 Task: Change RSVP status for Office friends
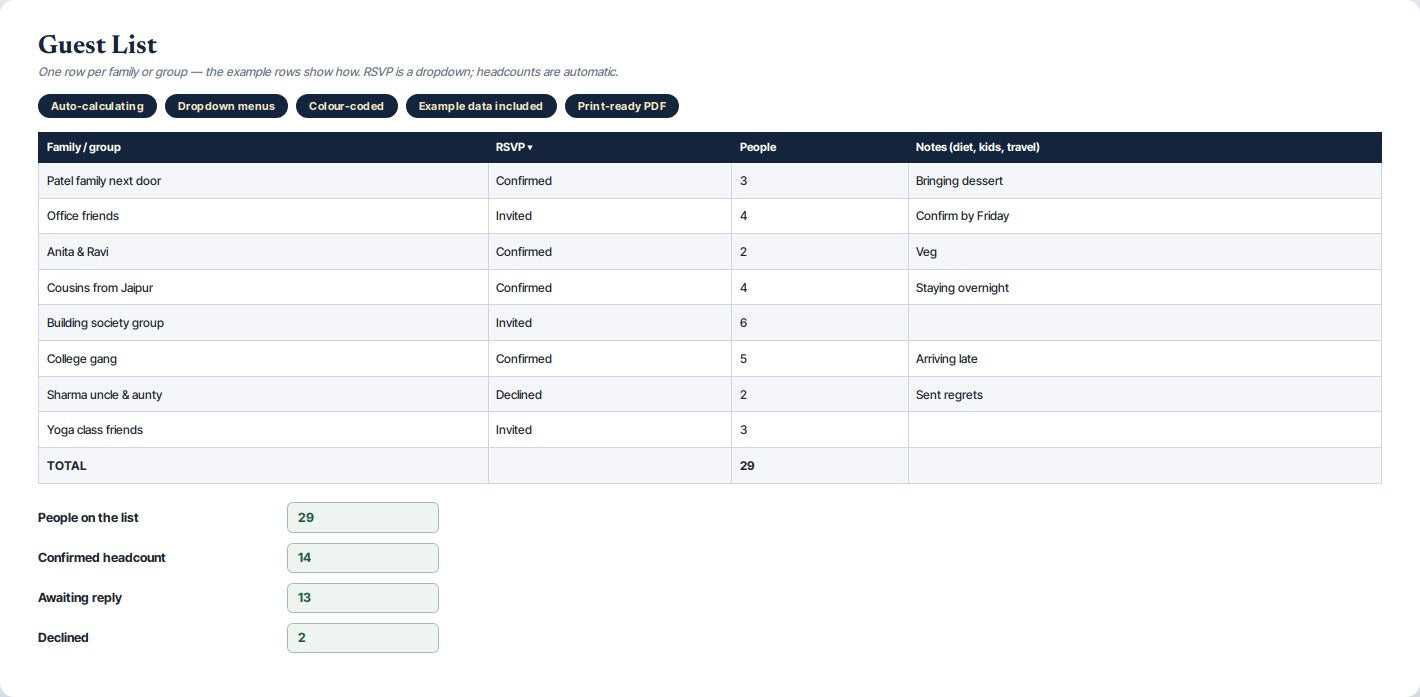tap(609, 216)
